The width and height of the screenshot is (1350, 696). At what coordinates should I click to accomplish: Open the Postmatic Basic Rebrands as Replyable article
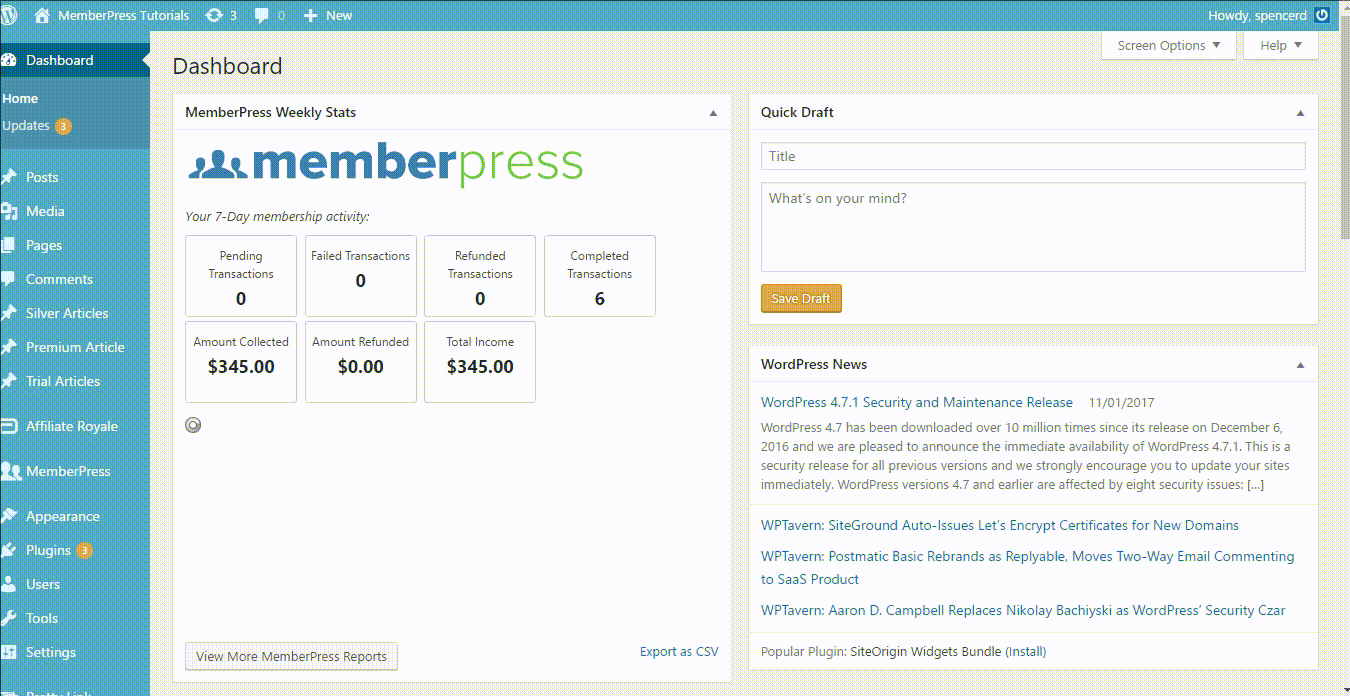[x=1028, y=567]
